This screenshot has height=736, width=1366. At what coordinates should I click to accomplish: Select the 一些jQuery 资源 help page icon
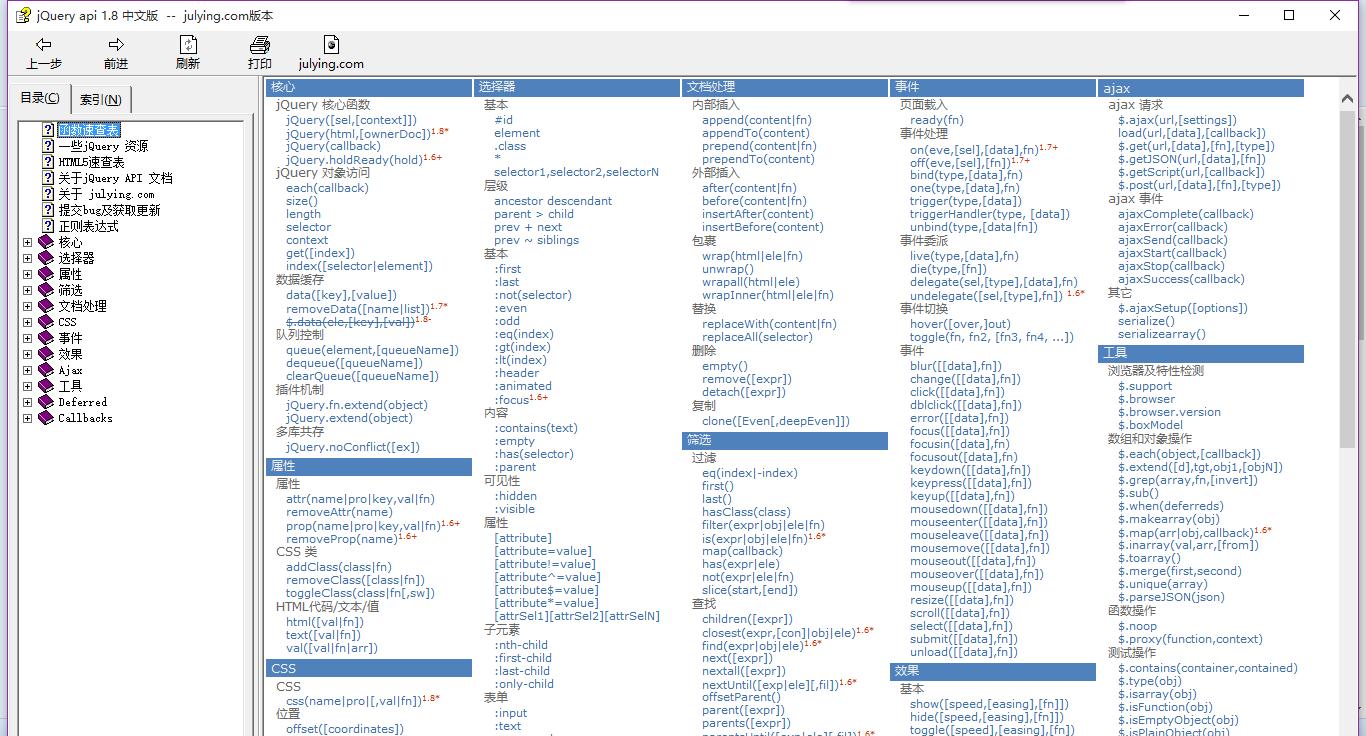[x=48, y=146]
